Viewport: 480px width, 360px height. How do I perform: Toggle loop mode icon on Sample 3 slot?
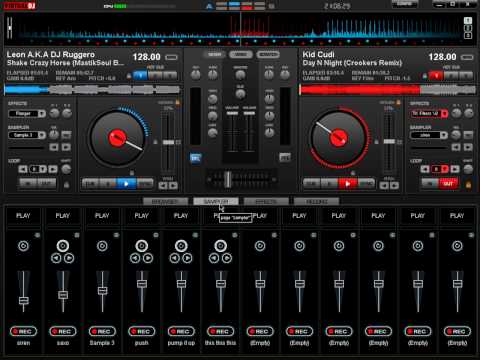[x=102, y=246]
